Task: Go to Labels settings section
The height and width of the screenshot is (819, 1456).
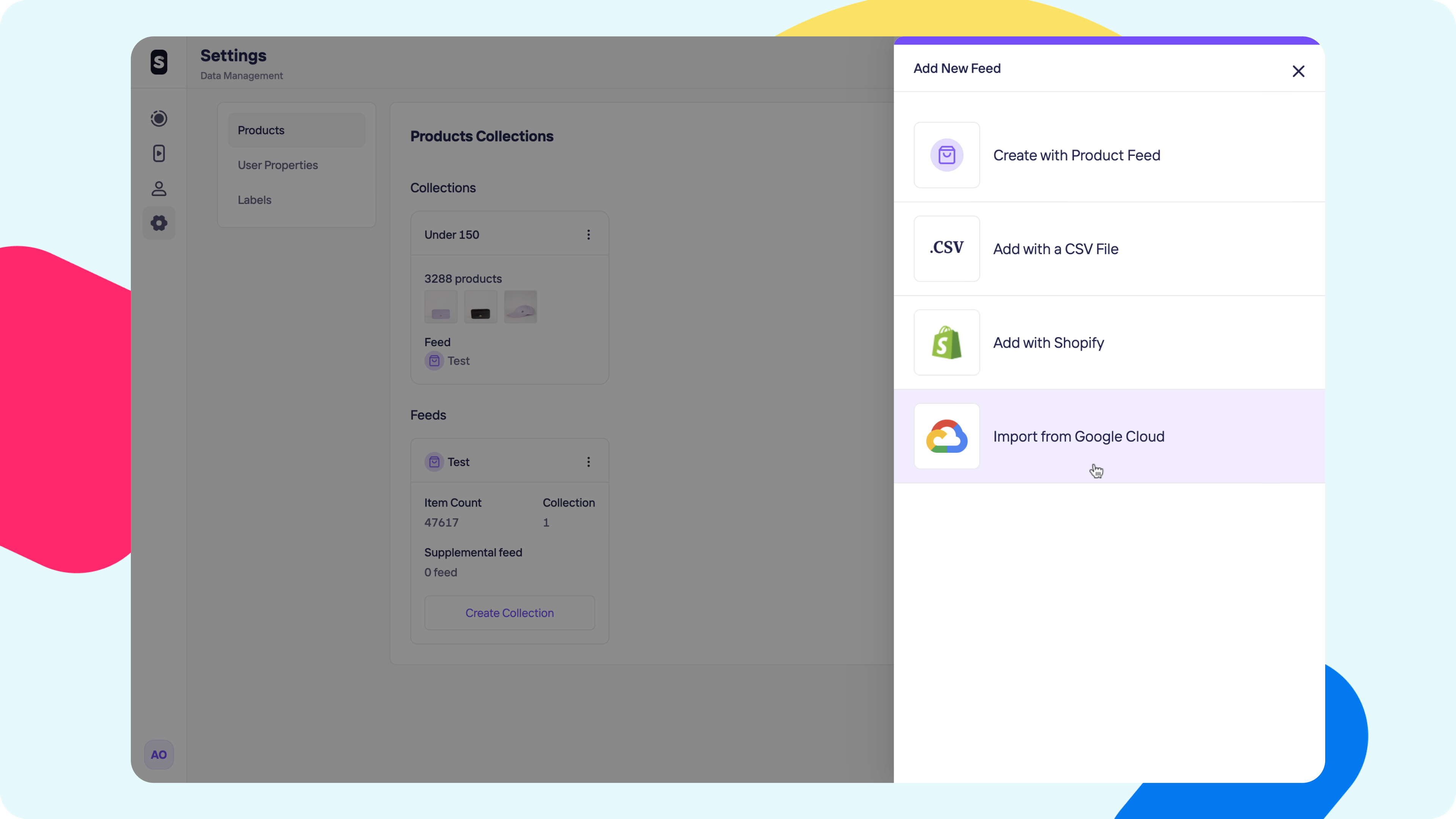Action: click(x=254, y=200)
